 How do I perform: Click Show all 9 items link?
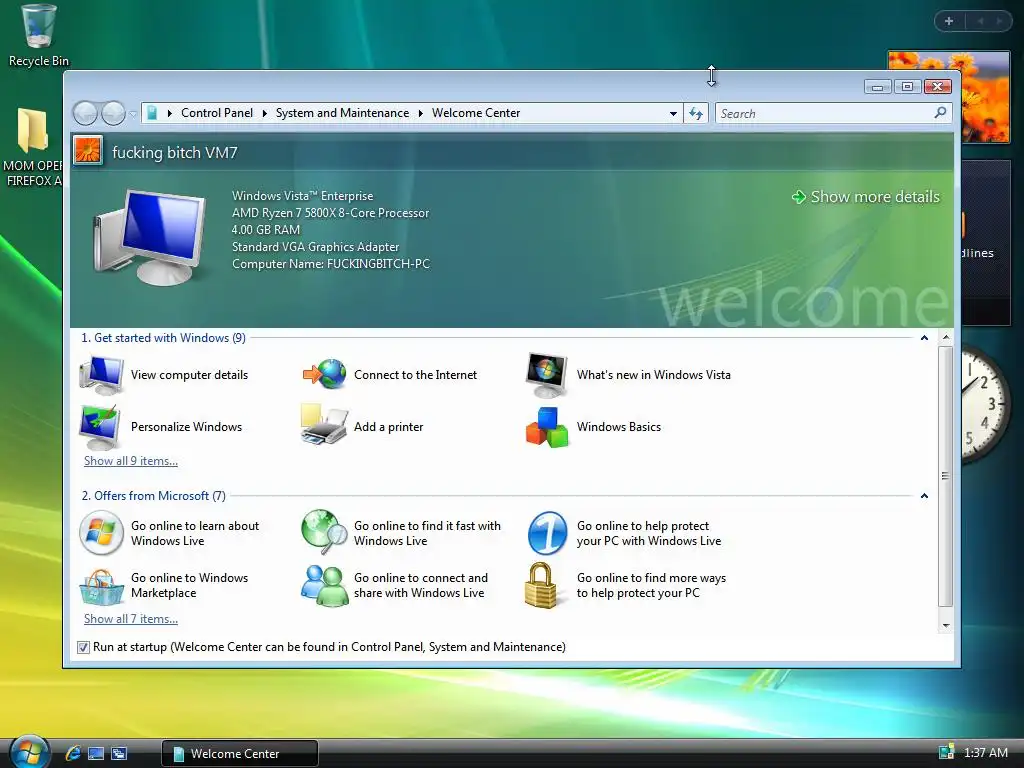(x=131, y=461)
